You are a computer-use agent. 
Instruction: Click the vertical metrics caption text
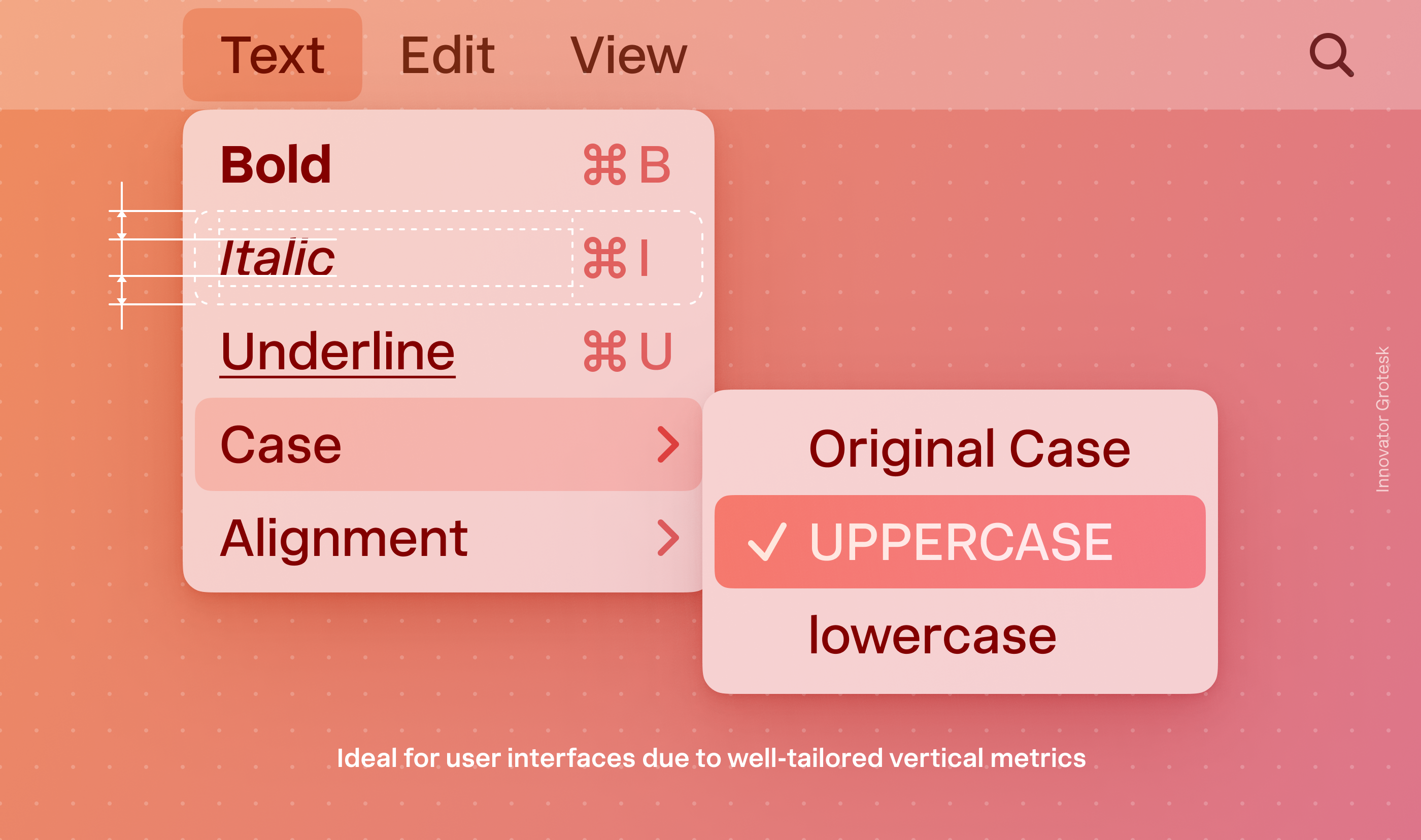(711, 758)
